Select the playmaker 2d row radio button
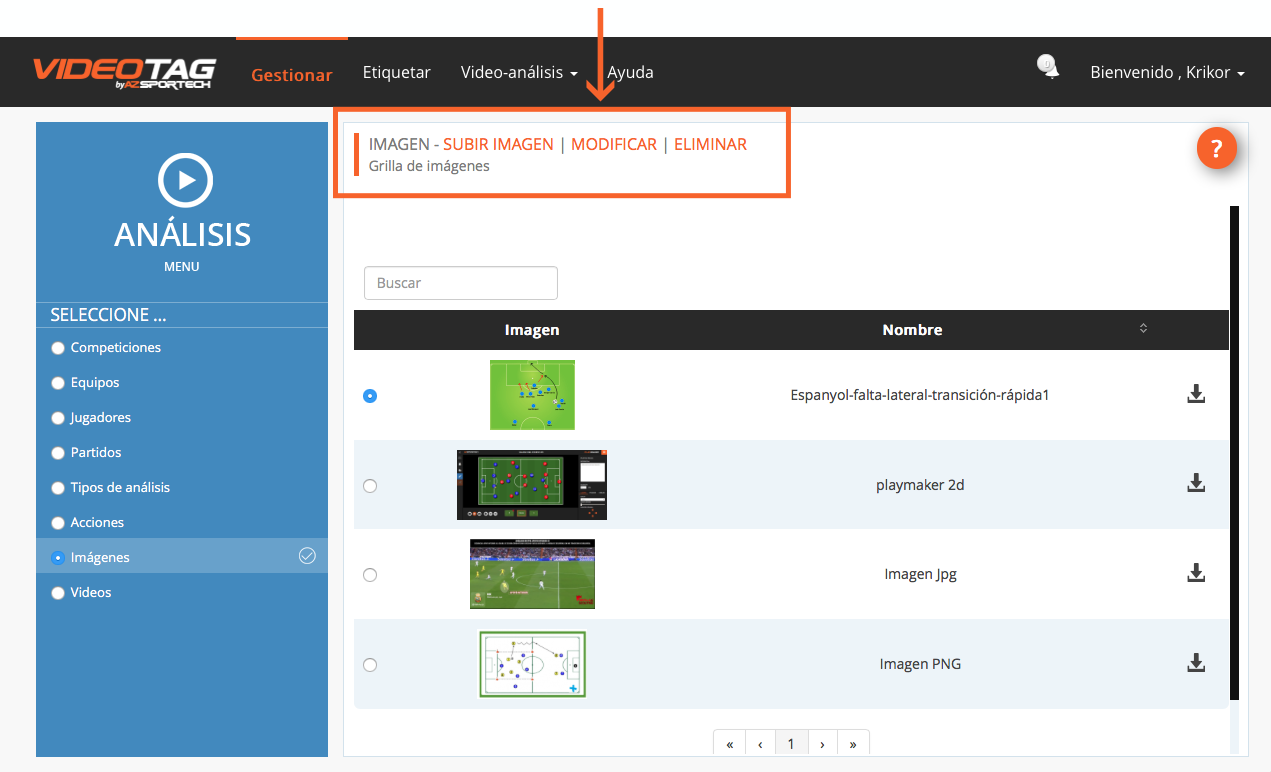 pos(370,486)
